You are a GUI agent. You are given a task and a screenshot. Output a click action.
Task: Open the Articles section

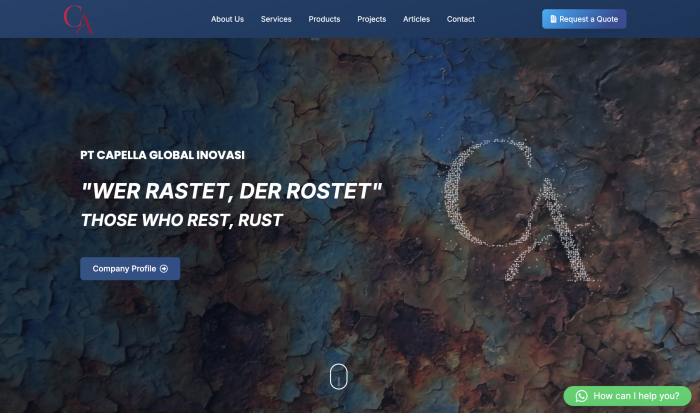[x=416, y=19]
